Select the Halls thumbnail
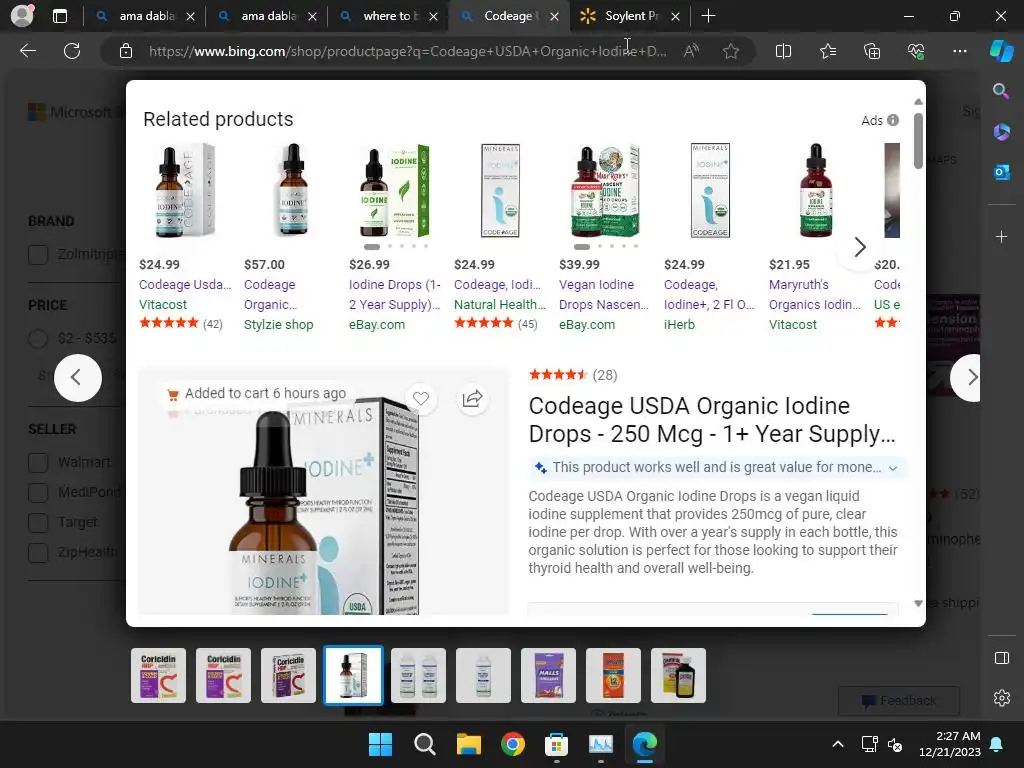Viewport: 1024px width, 768px height. [x=548, y=675]
